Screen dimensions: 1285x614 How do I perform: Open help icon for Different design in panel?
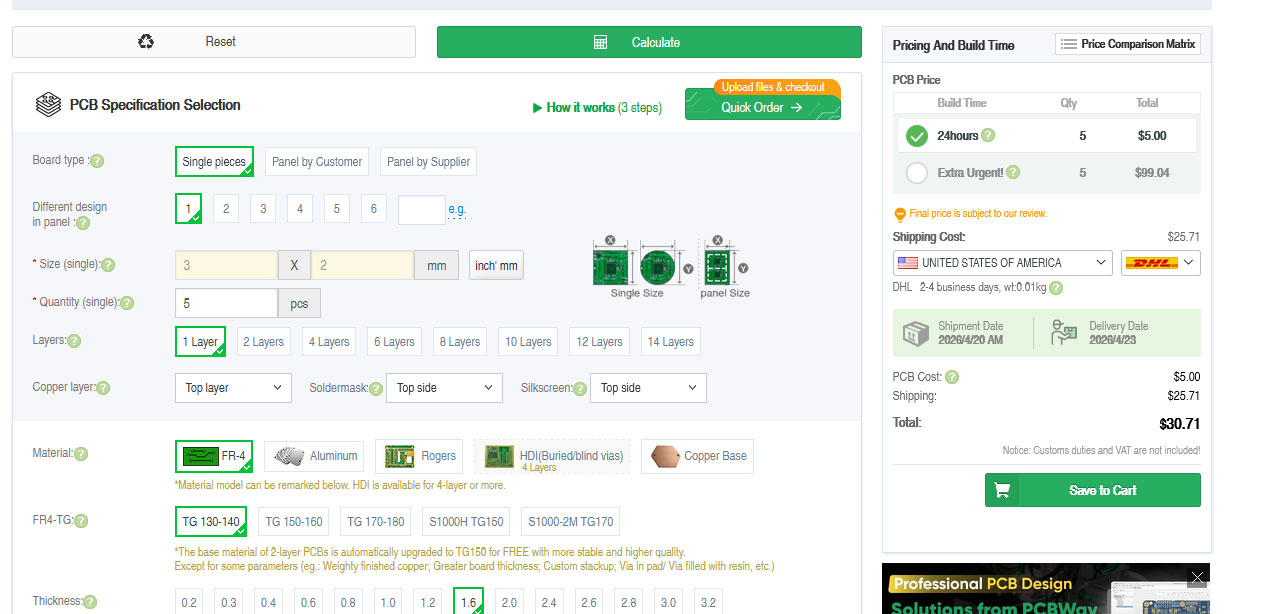click(x=83, y=222)
